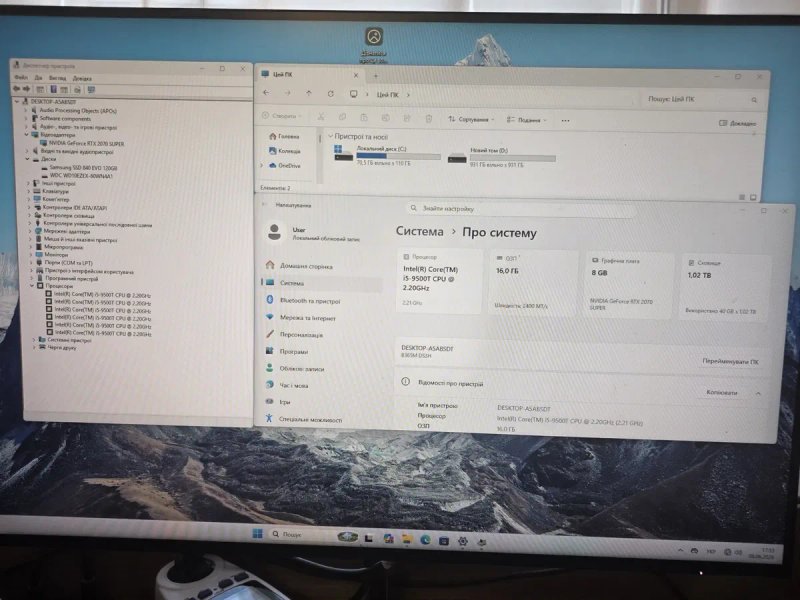Add a new tab in File Explorer

click(376, 76)
